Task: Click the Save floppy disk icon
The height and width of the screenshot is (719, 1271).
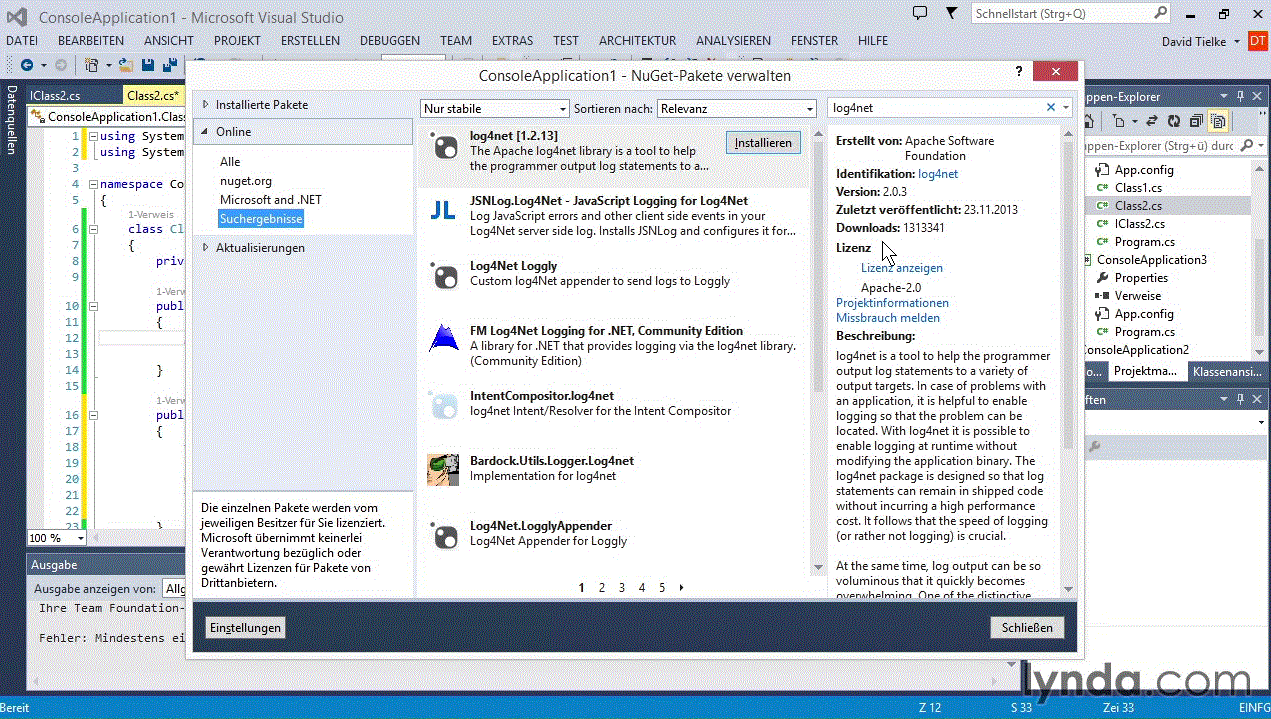Action: pos(147,65)
